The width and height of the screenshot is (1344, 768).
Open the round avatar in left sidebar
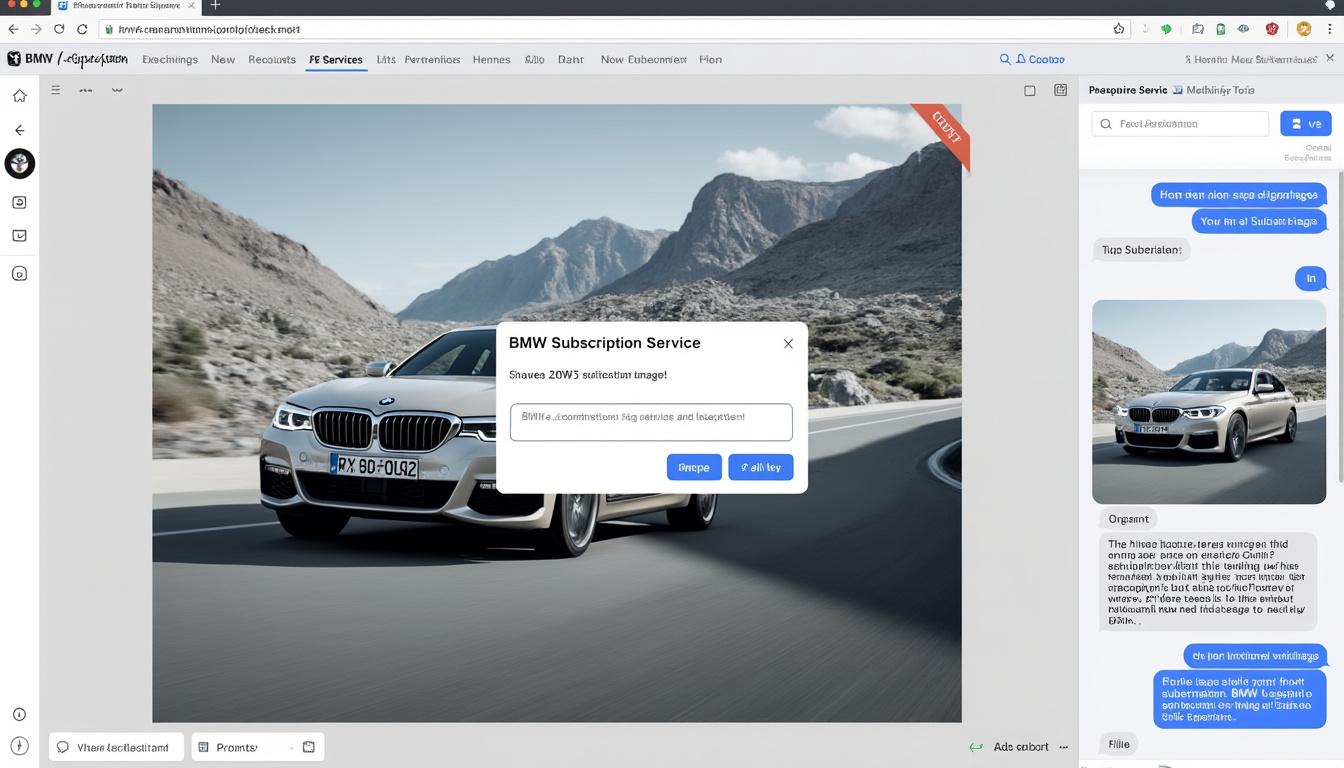[19, 163]
